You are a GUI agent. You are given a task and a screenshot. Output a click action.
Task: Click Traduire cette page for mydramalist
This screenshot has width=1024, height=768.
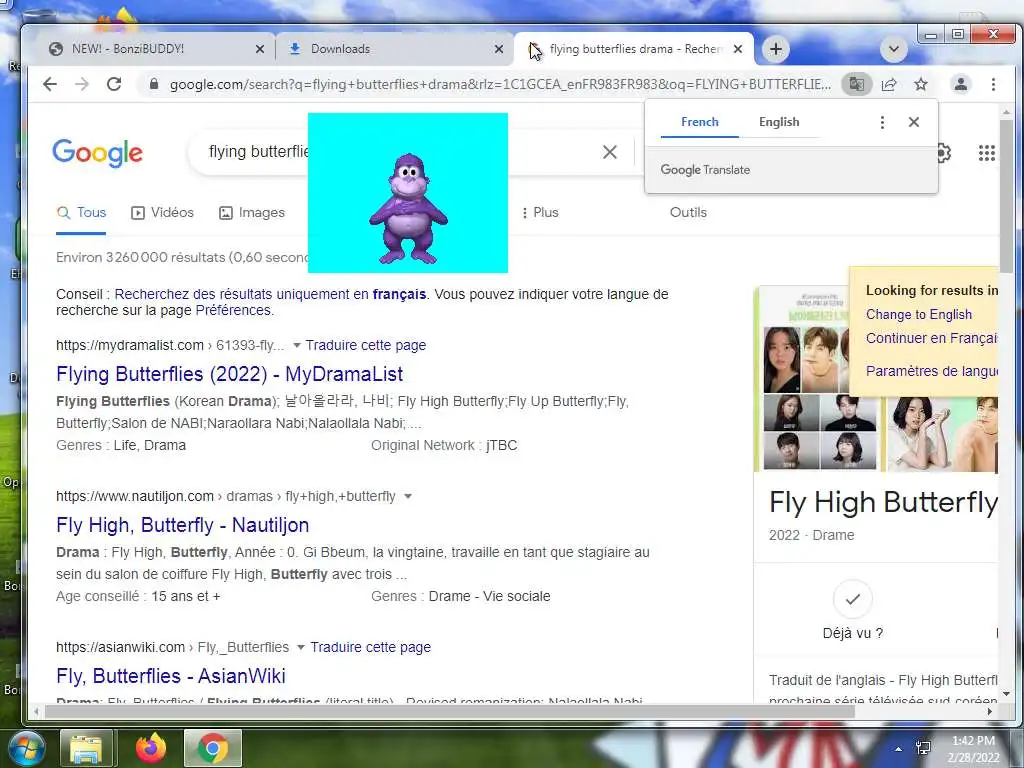(x=366, y=345)
